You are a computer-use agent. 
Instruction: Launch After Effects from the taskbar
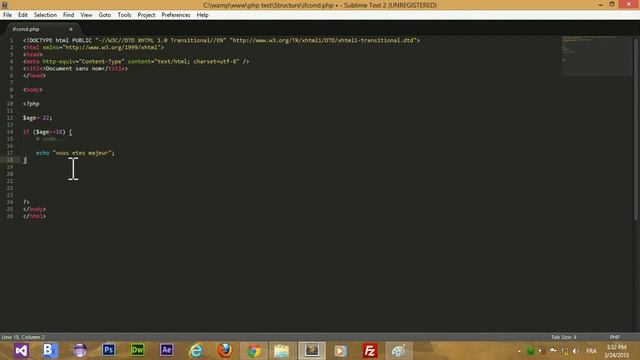pyautogui.click(x=167, y=351)
